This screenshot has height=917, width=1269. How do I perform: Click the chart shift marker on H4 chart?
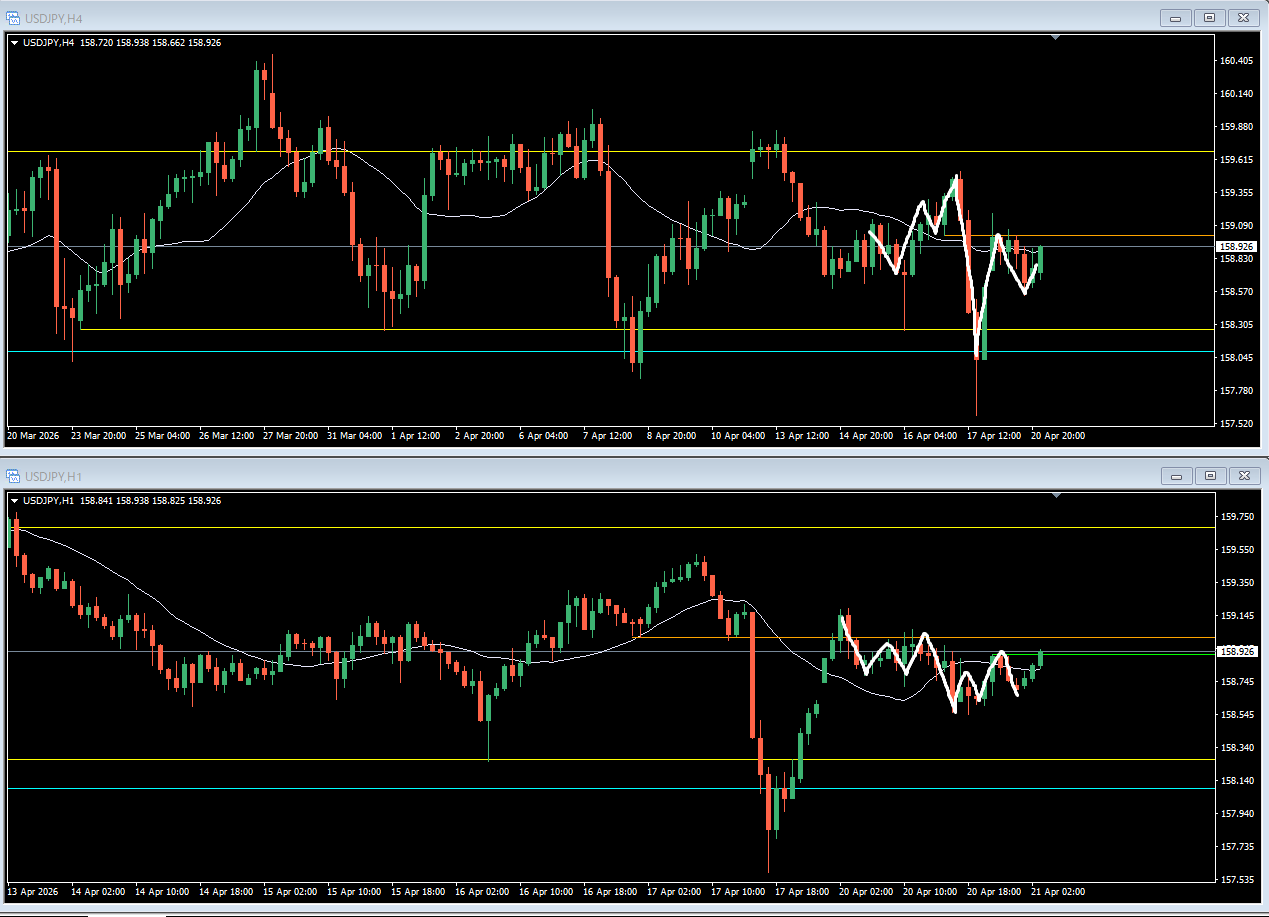(x=1057, y=38)
